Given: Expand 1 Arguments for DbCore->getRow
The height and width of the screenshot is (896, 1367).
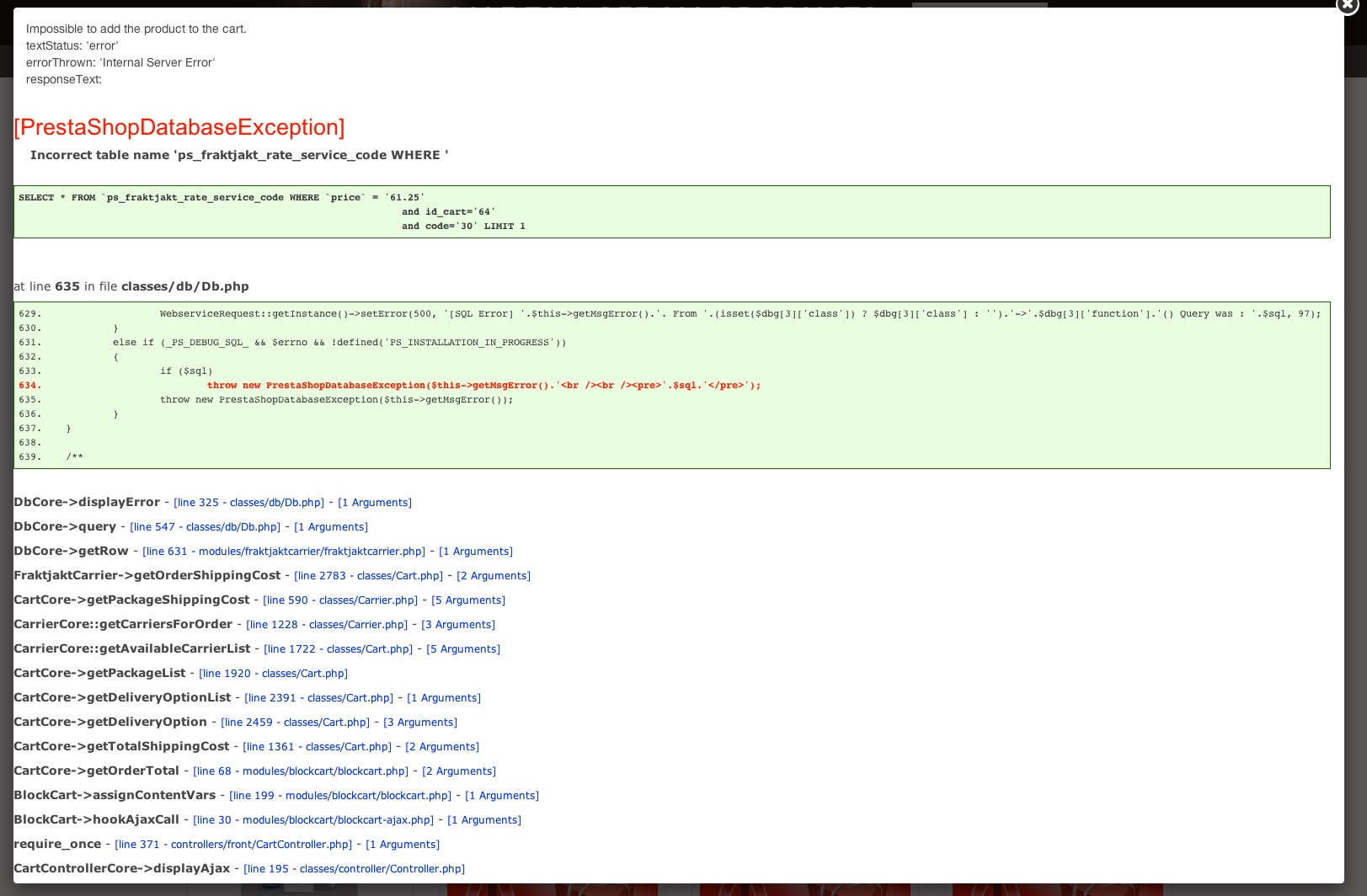Looking at the screenshot, I should point(476,552).
